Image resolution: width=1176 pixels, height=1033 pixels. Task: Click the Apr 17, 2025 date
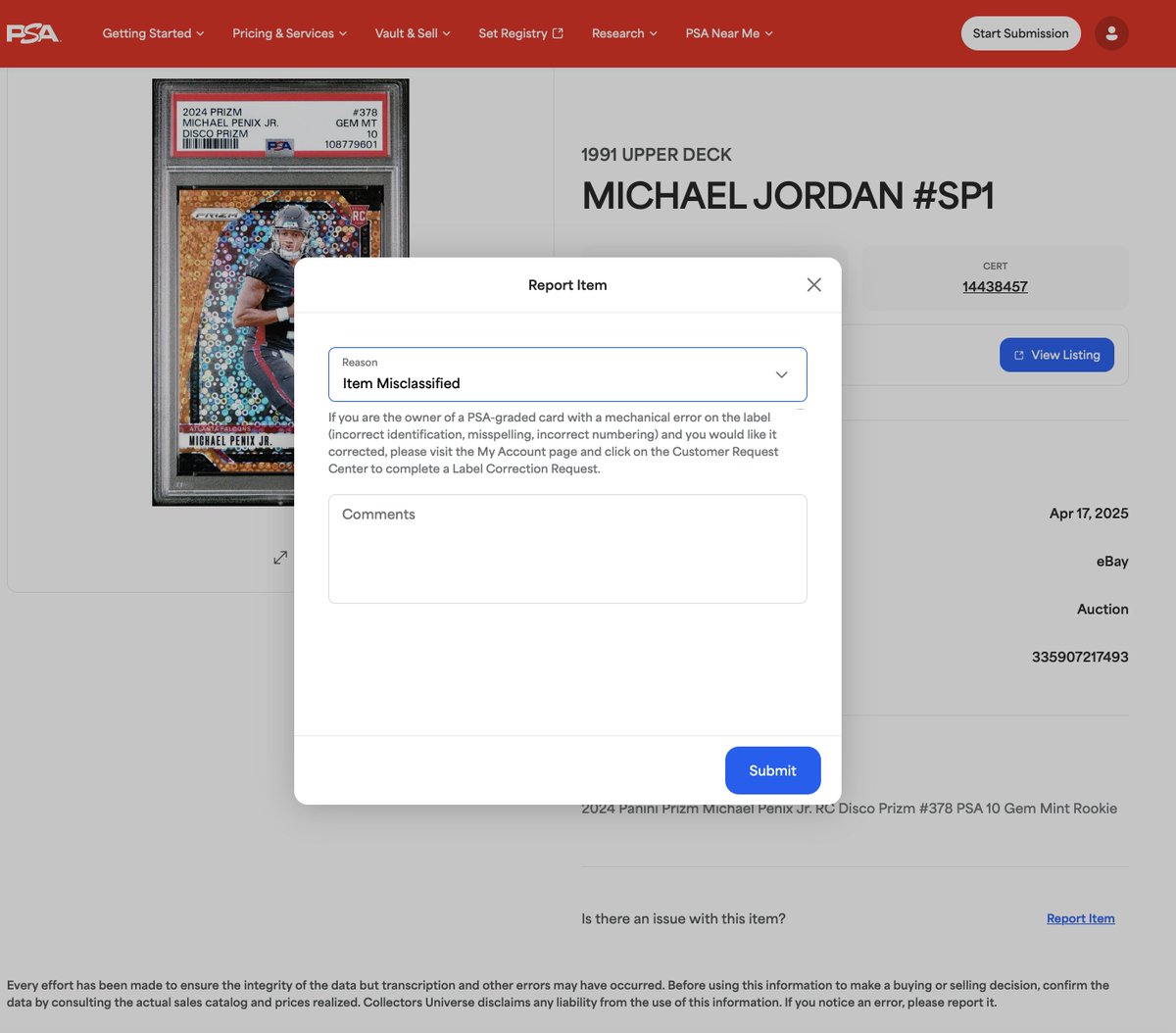pyautogui.click(x=1089, y=514)
